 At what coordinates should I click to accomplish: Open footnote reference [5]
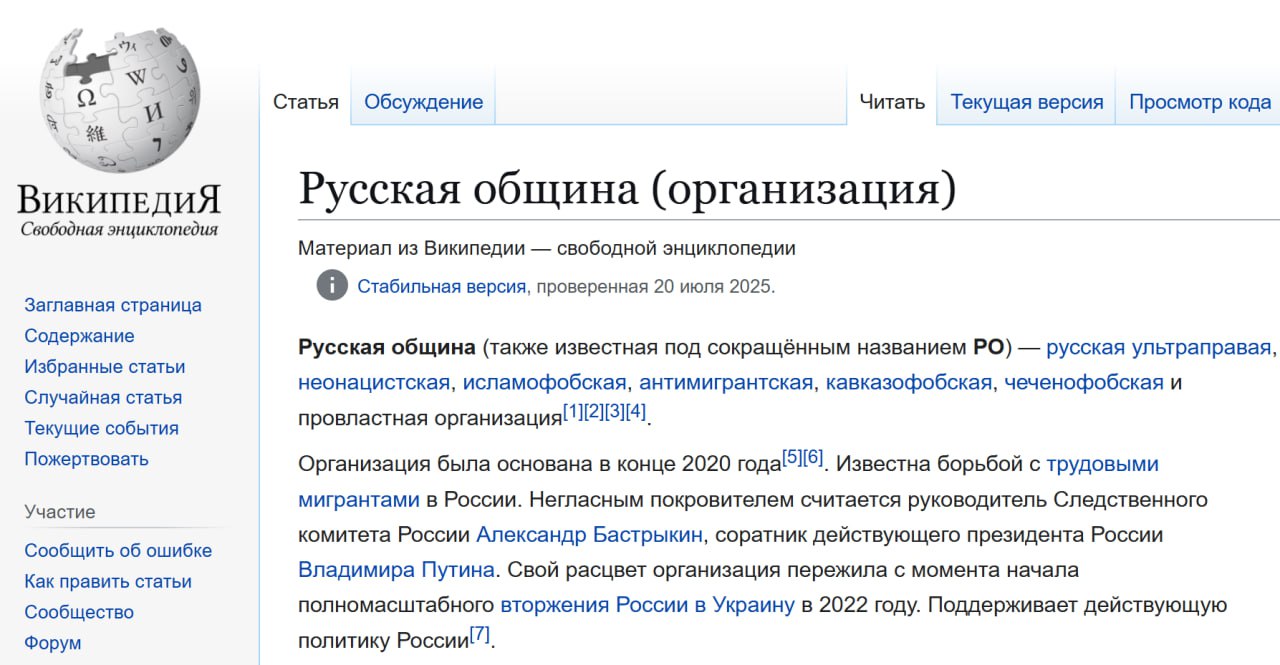tap(792, 457)
